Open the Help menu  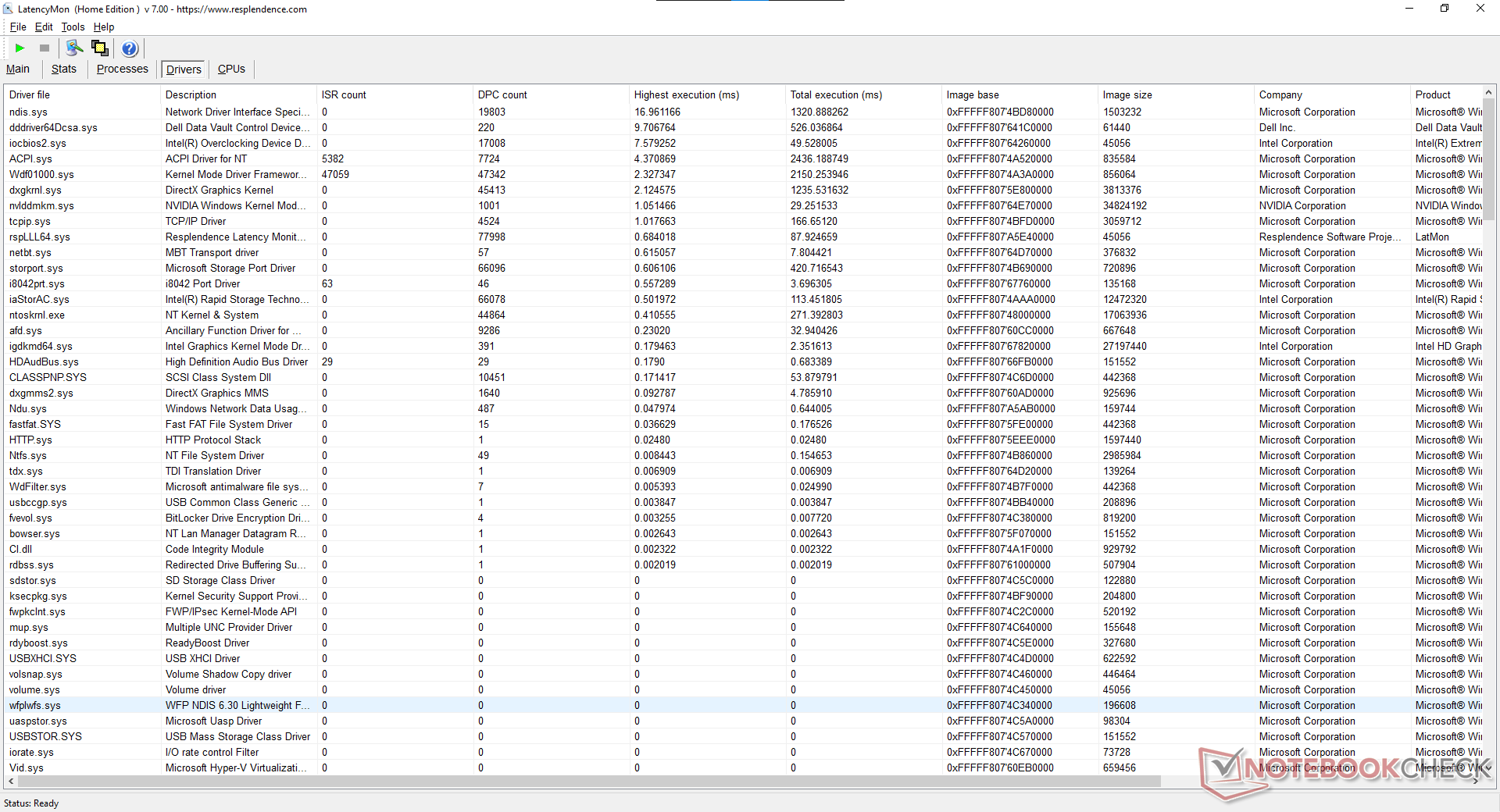104,27
